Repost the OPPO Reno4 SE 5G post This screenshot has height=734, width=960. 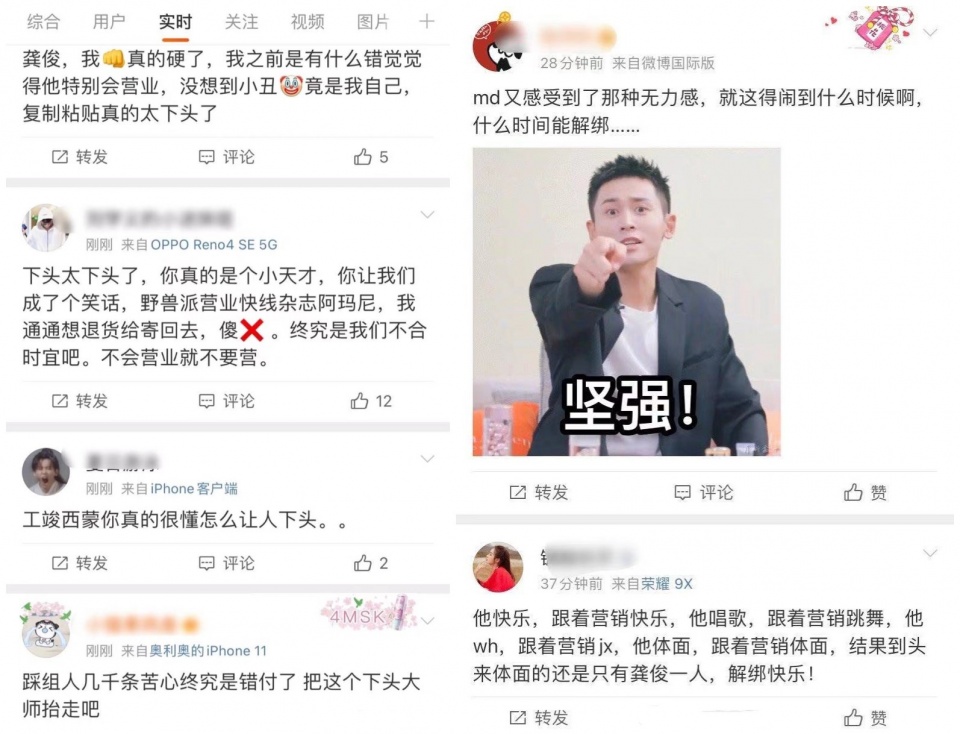click(x=80, y=401)
